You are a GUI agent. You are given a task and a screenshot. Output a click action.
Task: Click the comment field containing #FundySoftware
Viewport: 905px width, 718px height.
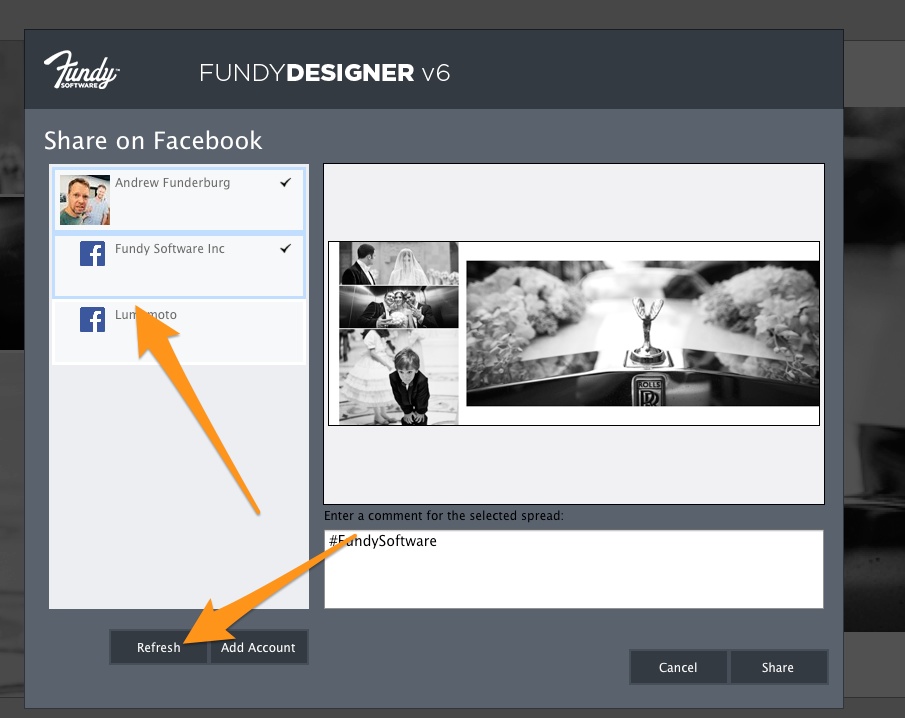(x=574, y=569)
